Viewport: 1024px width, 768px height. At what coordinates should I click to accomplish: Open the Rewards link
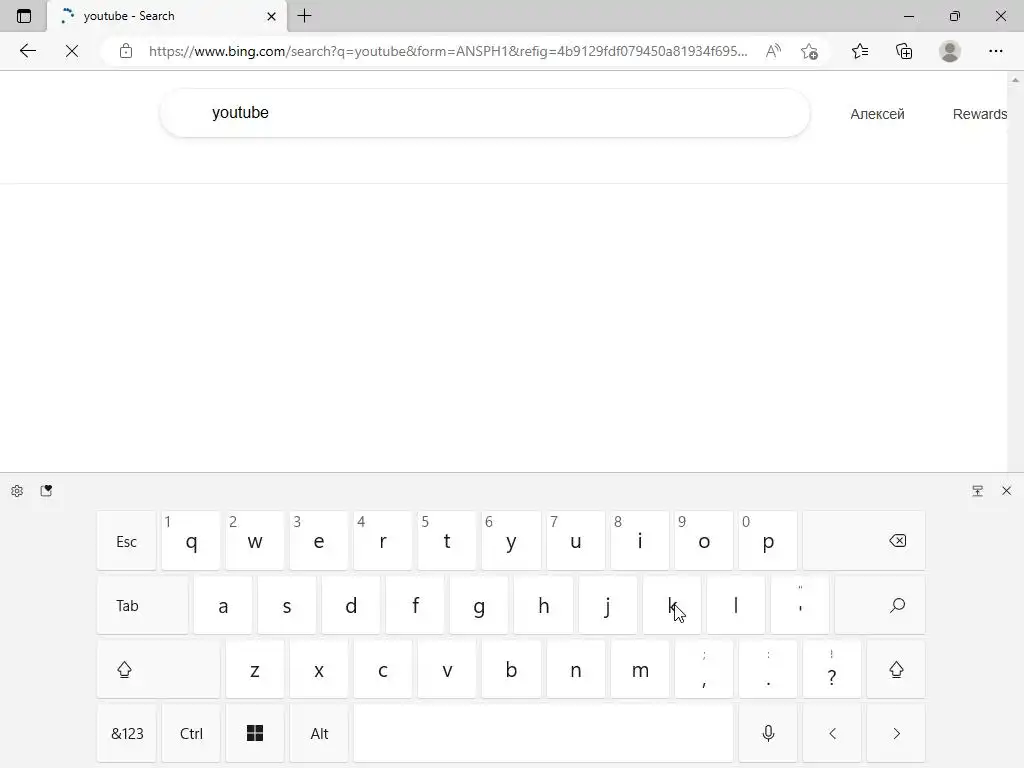pyautogui.click(x=980, y=114)
